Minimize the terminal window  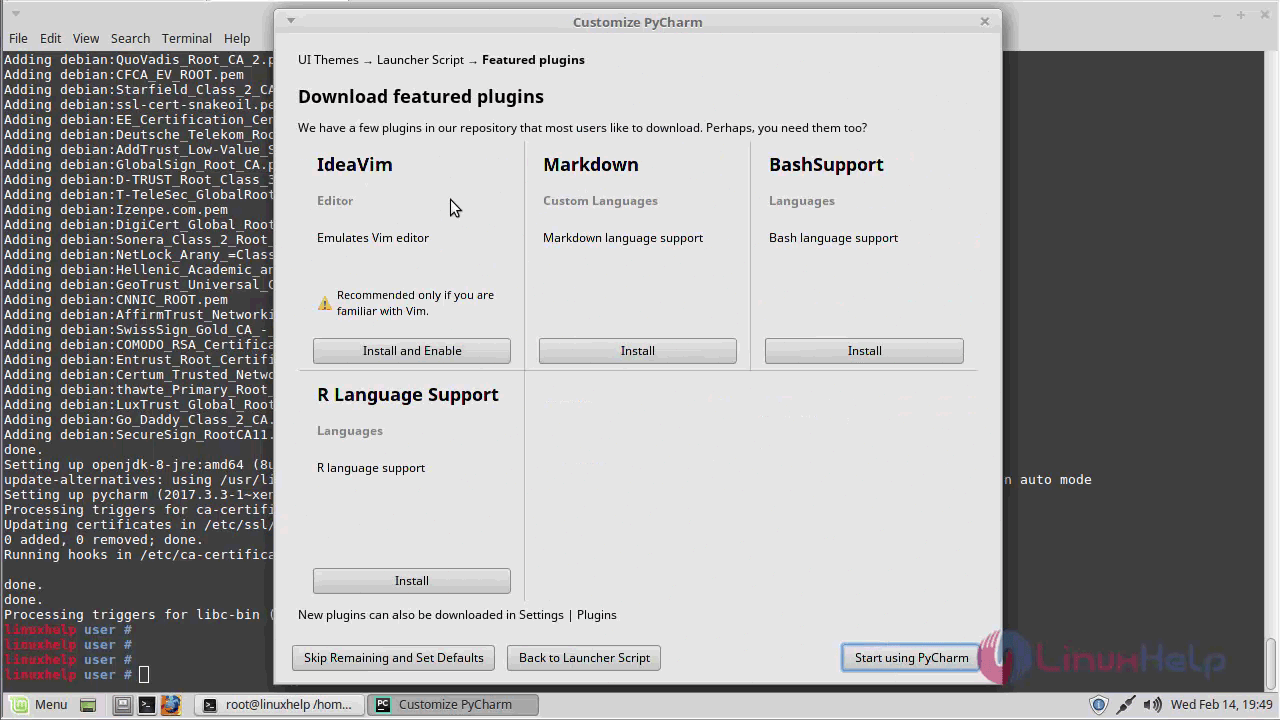pyautogui.click(x=1217, y=16)
